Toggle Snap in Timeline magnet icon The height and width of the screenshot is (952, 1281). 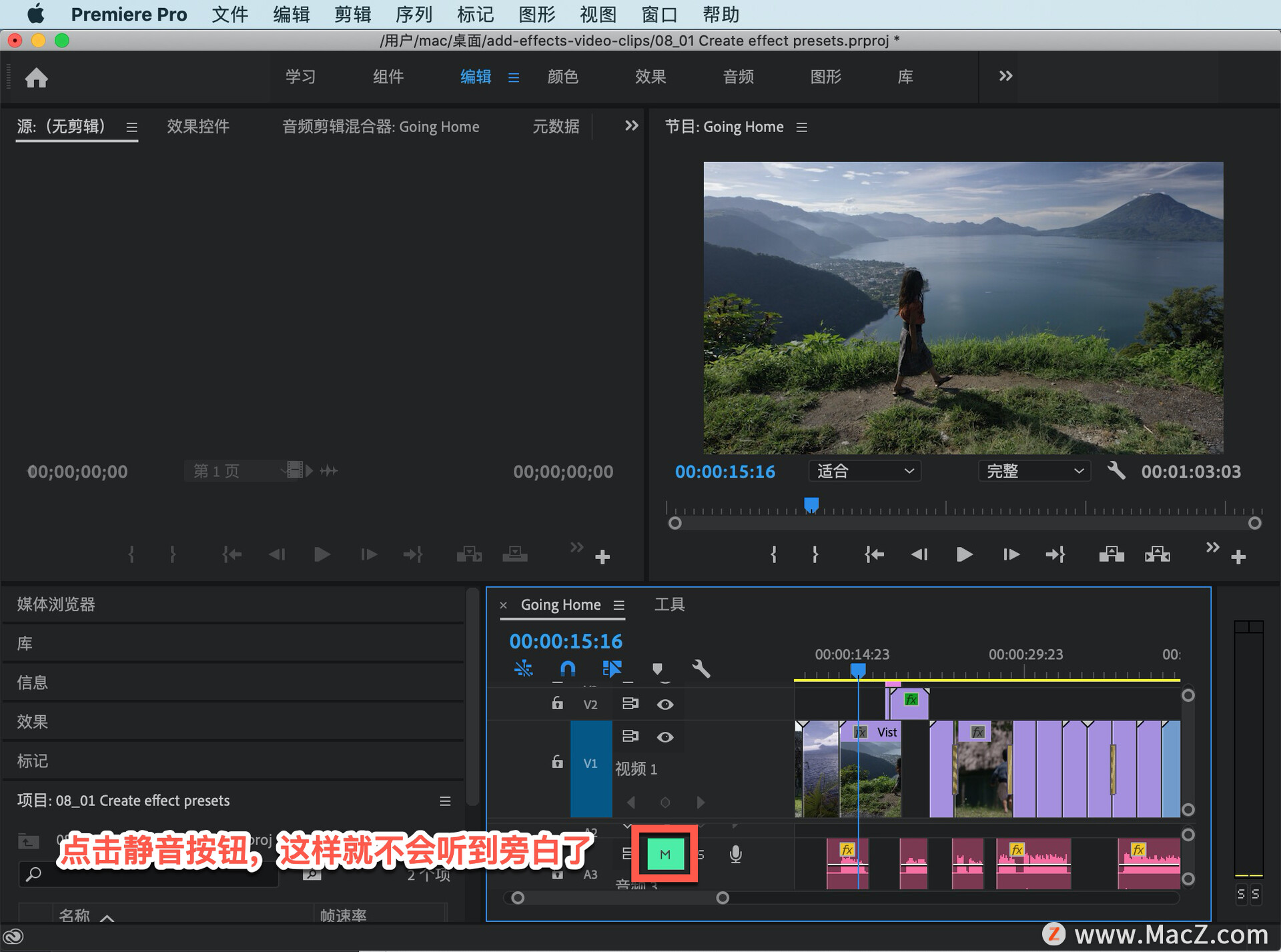tap(567, 668)
